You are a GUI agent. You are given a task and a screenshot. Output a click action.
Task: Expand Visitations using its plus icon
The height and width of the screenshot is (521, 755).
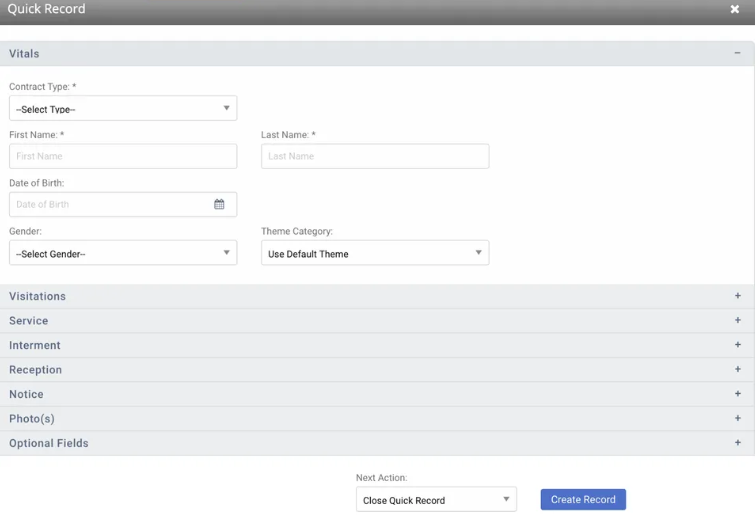pyautogui.click(x=737, y=296)
